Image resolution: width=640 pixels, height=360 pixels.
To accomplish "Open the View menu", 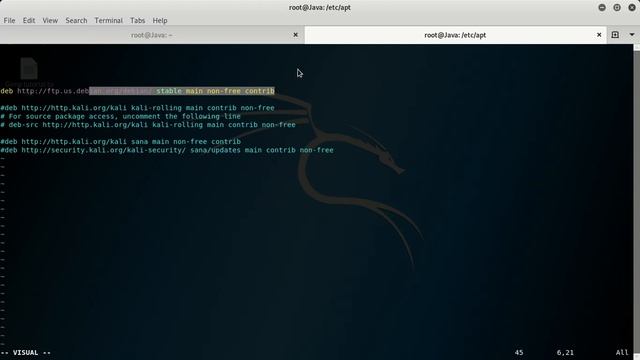I will 50,20.
